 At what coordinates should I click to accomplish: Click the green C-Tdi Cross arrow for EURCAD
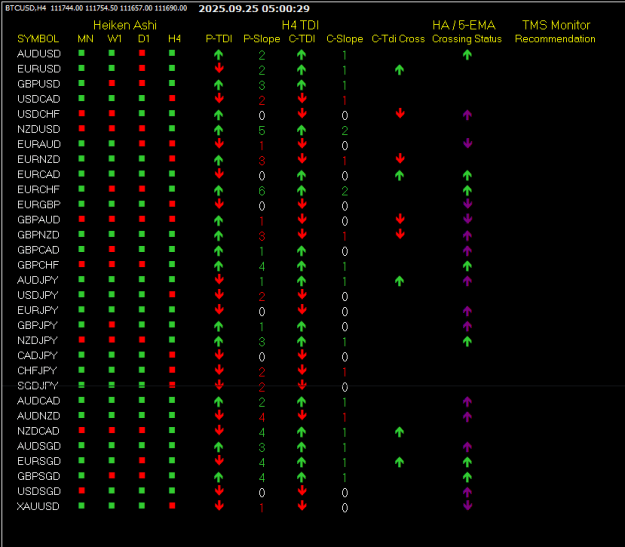coord(399,175)
